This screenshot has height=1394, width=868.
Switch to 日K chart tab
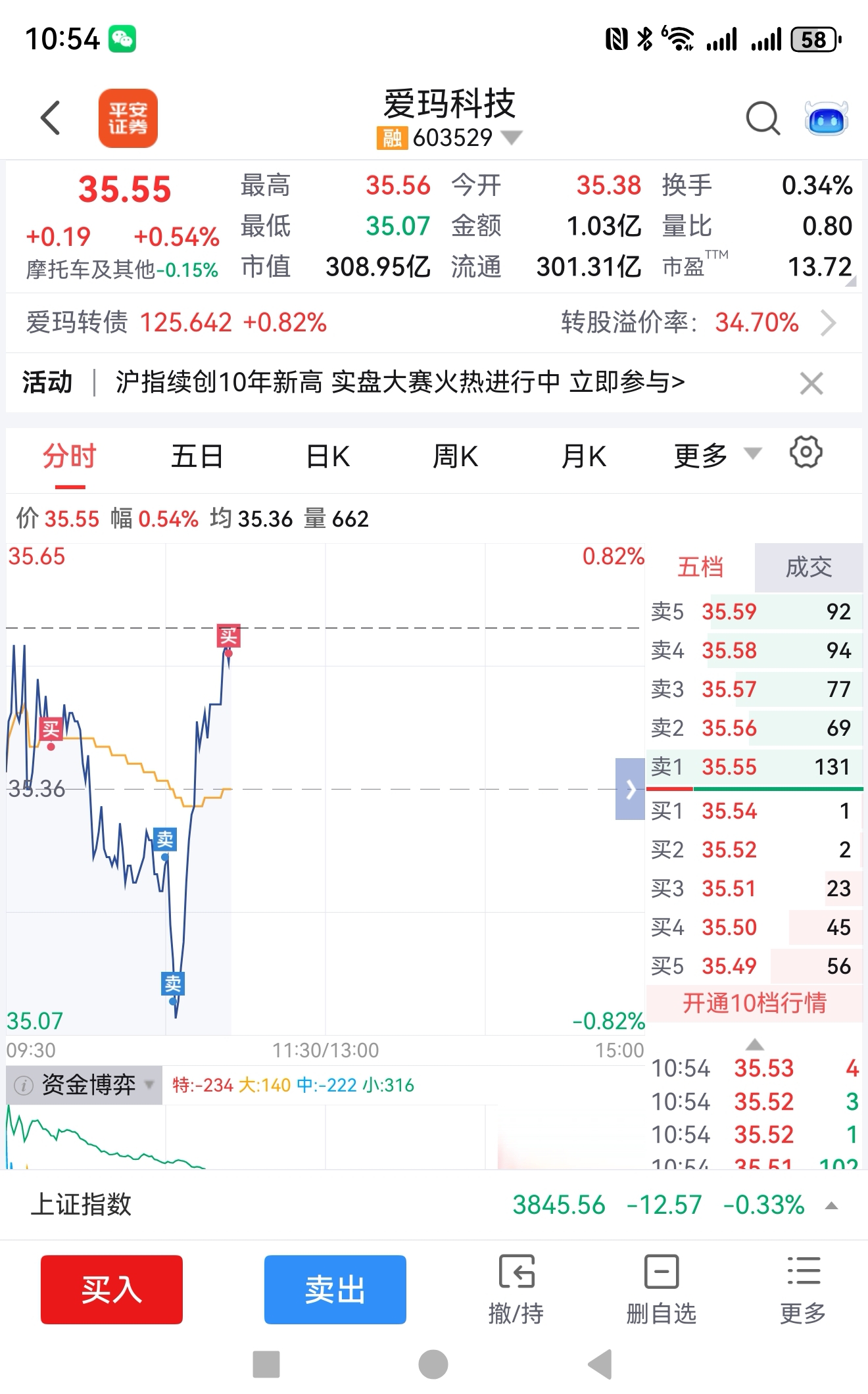coord(328,456)
